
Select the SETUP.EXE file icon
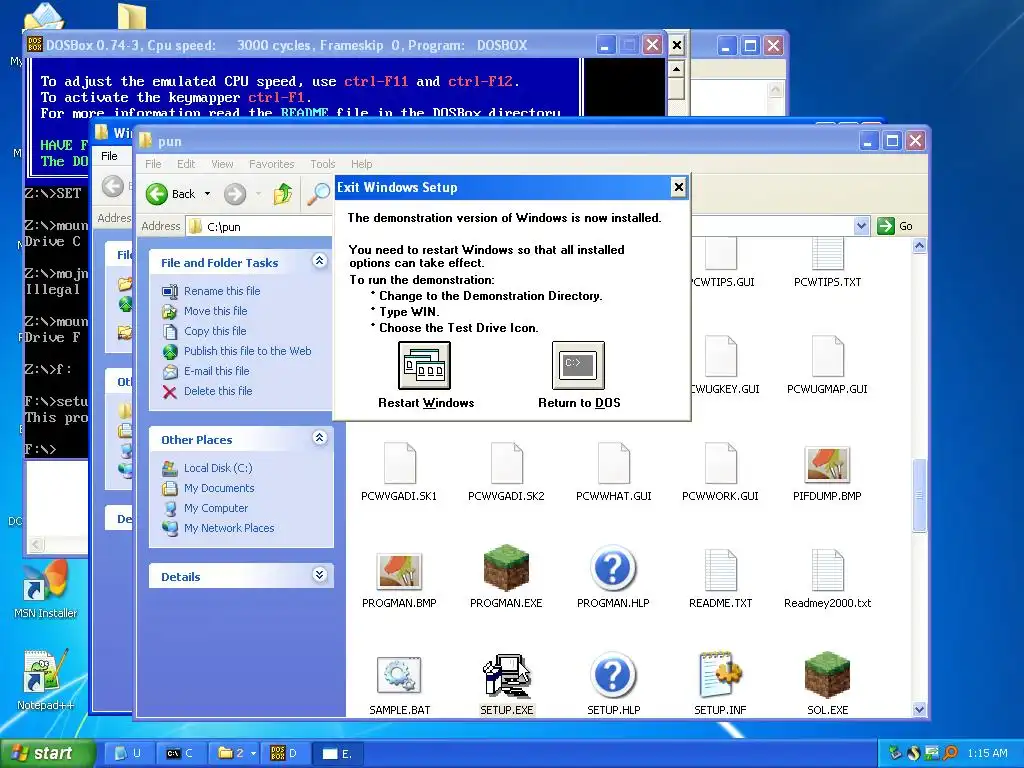[x=506, y=675]
